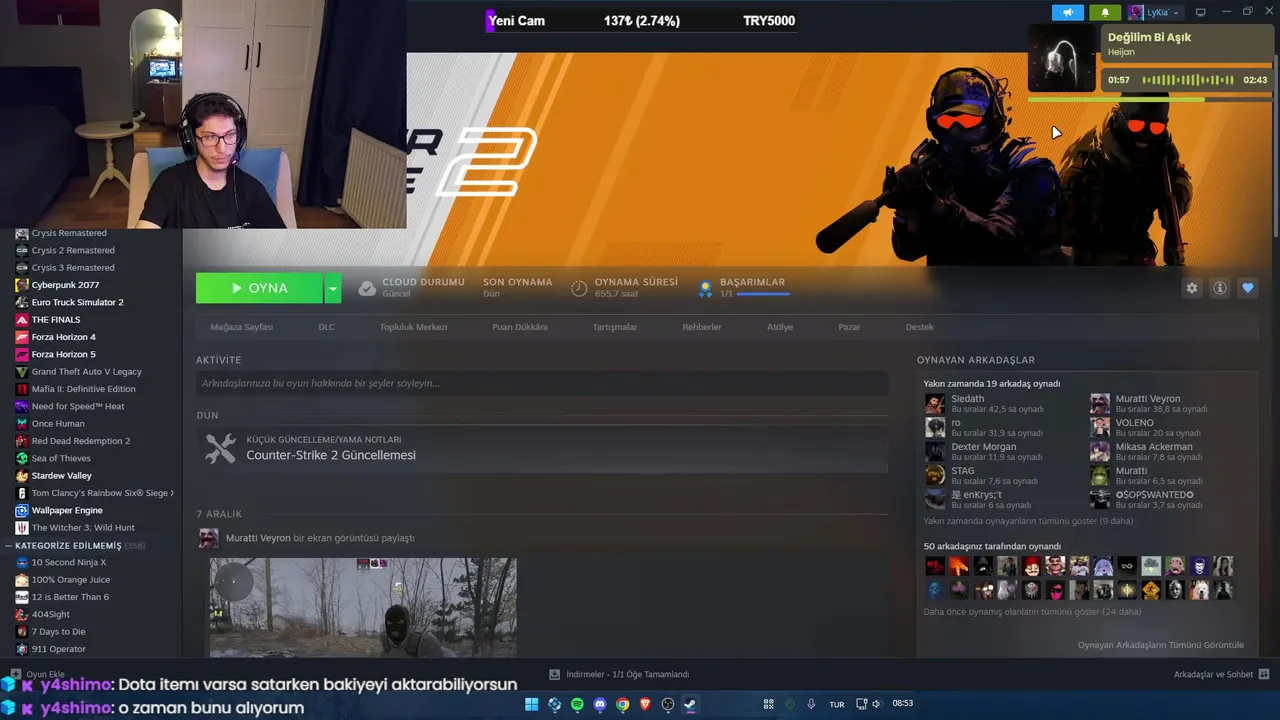Screen dimensions: 1280x720
Task: Open the Destek tab
Action: [919, 327]
